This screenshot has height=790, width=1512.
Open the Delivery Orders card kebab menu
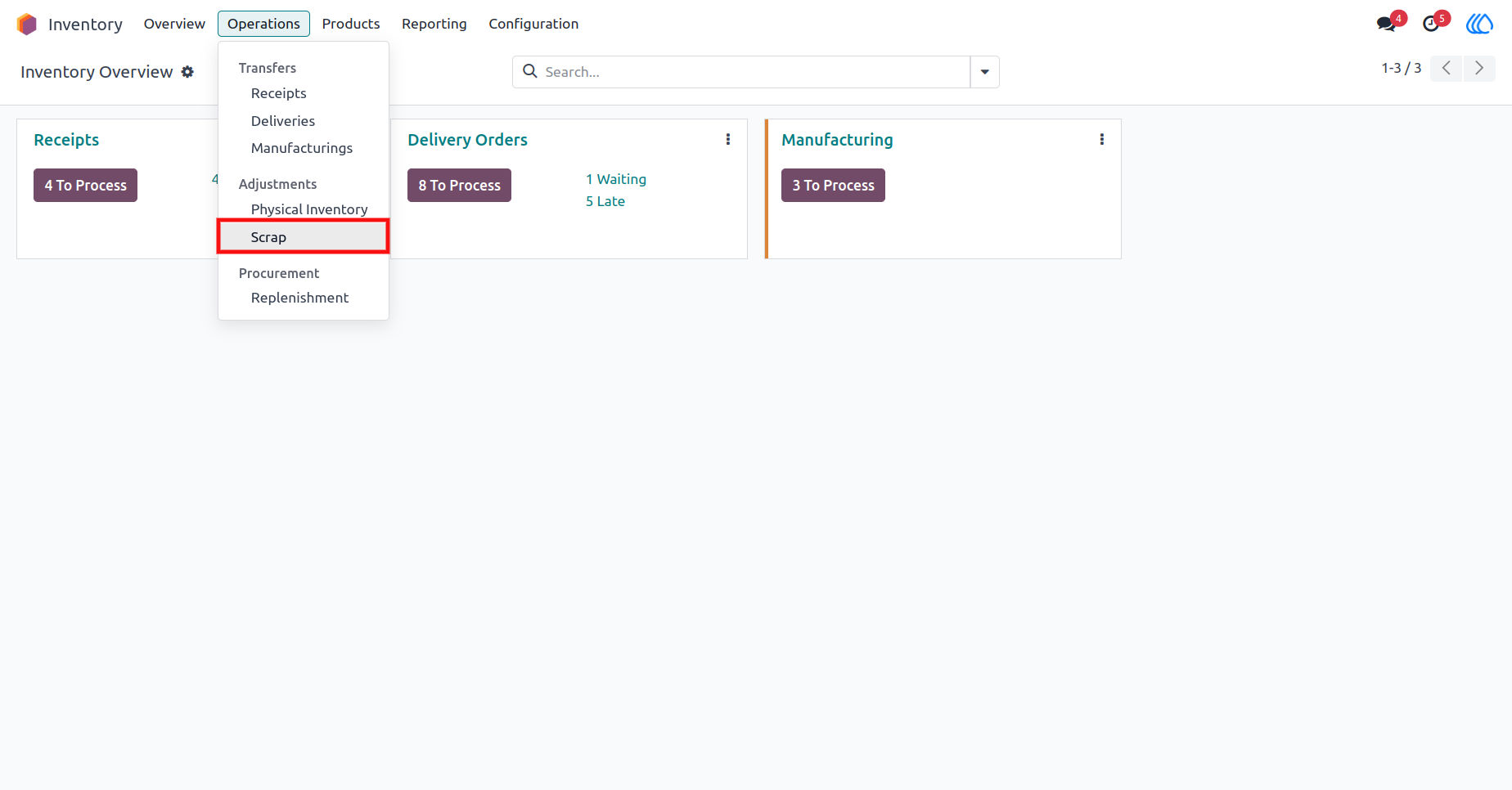(x=728, y=140)
